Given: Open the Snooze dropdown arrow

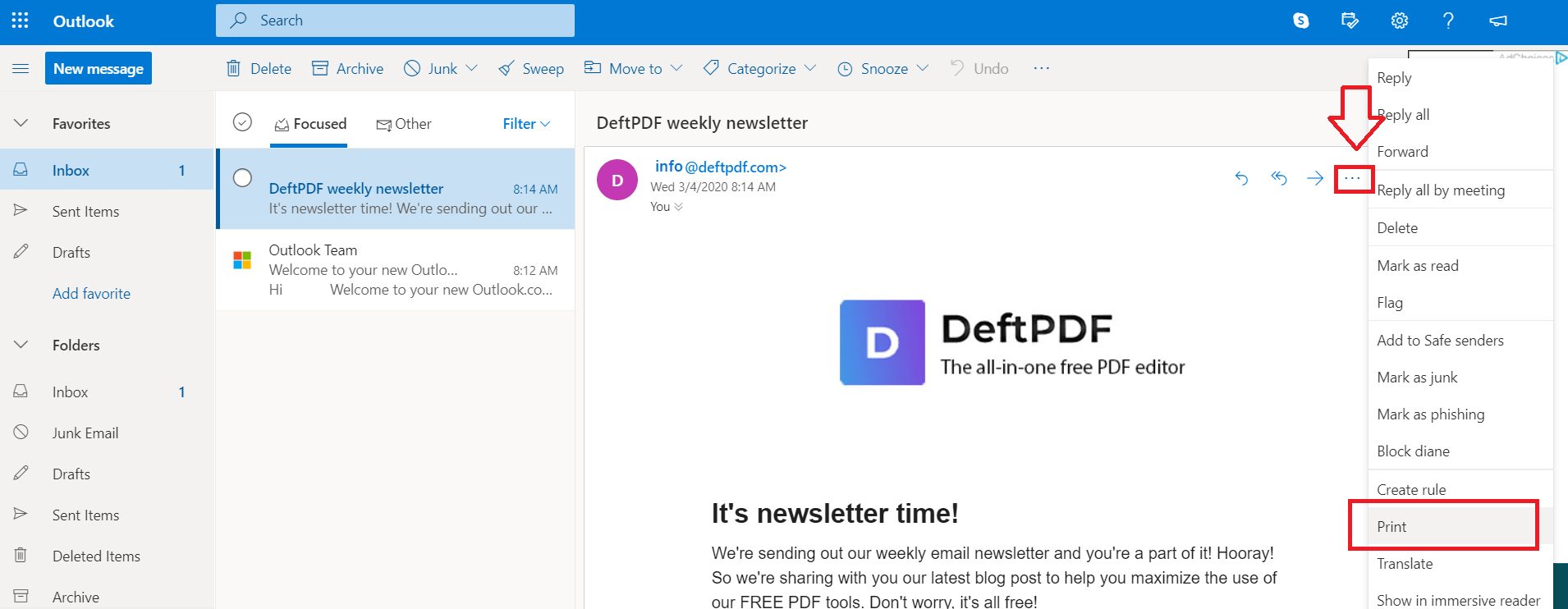Looking at the screenshot, I should pyautogui.click(x=923, y=68).
